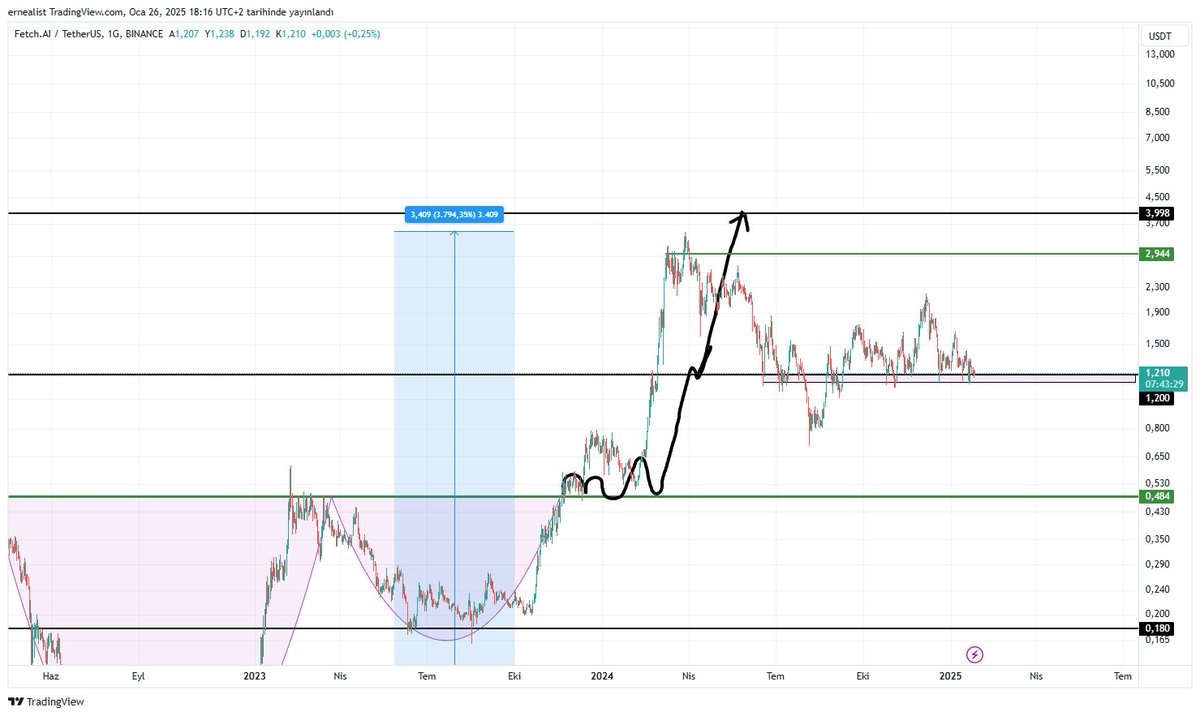Click the 2025 label on time axis
Viewport: 1200px width, 716px height.
pyautogui.click(x=950, y=677)
